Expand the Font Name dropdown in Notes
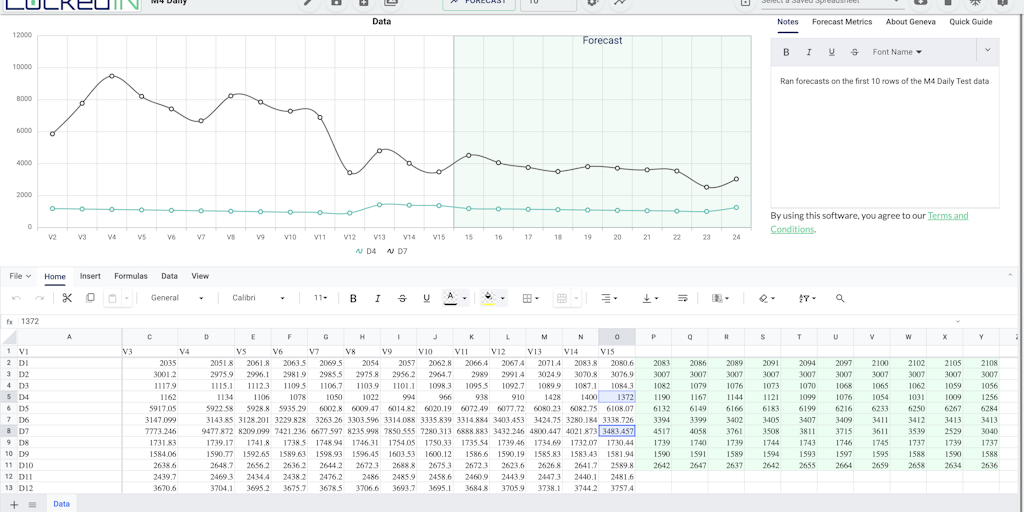 897,52
